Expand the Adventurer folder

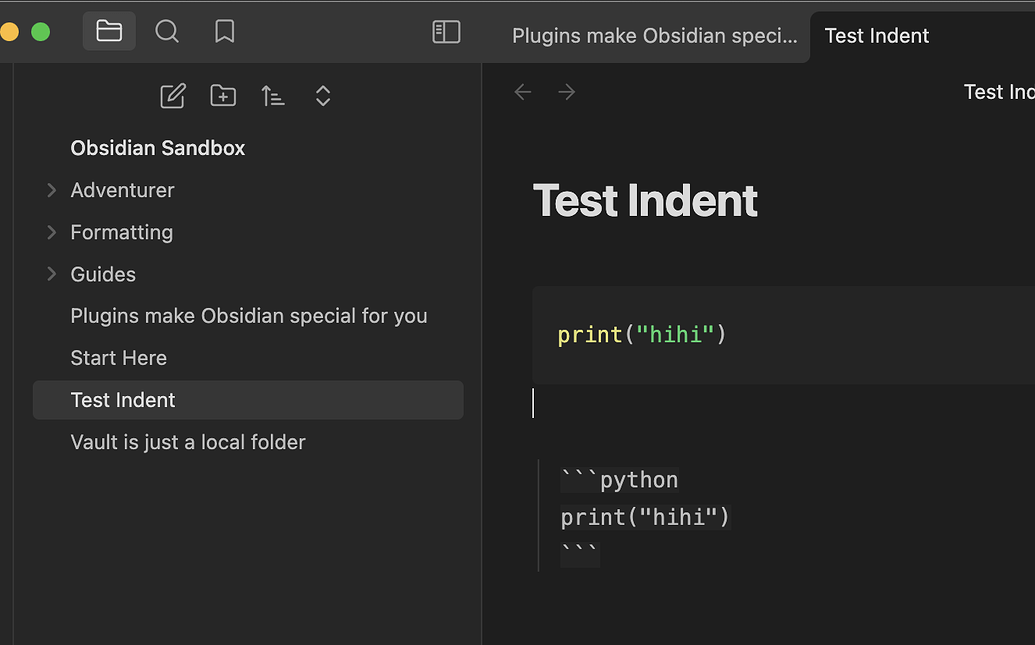51,190
